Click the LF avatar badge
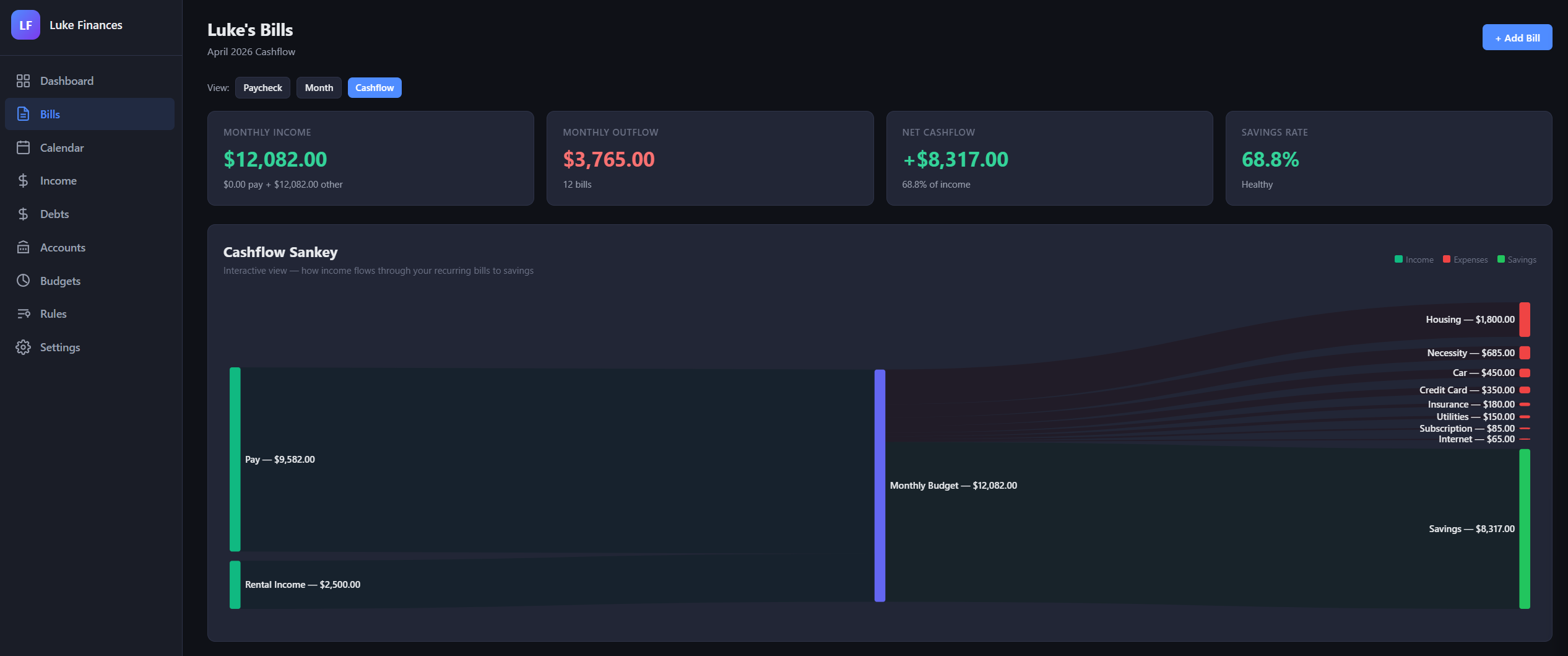 click(x=25, y=25)
